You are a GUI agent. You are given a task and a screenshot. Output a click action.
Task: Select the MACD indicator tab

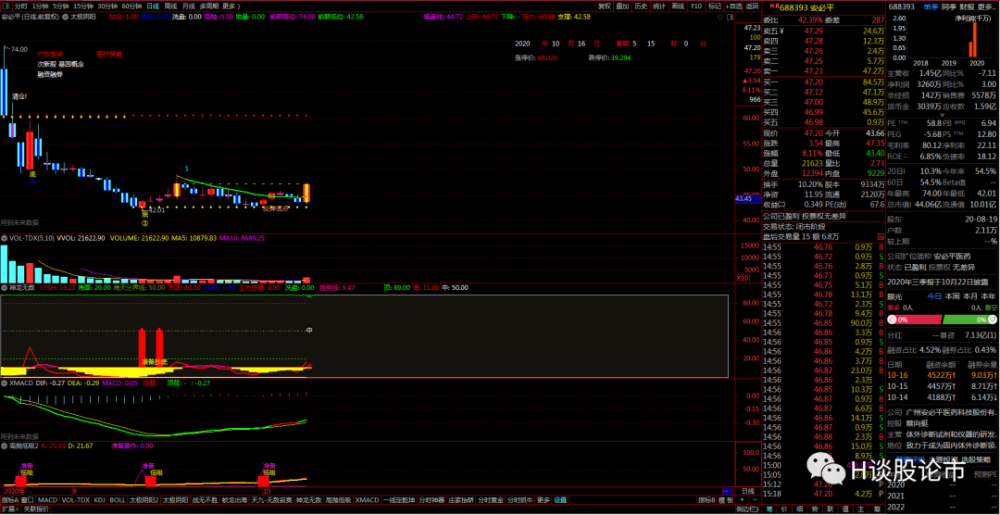coord(47,500)
